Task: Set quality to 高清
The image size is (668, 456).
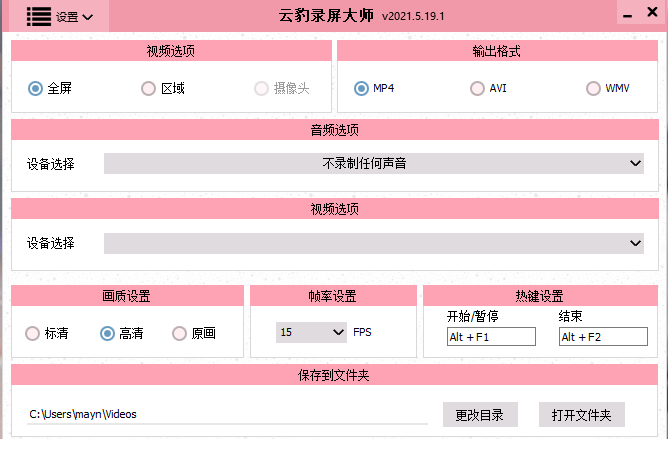Action: [x=122, y=333]
